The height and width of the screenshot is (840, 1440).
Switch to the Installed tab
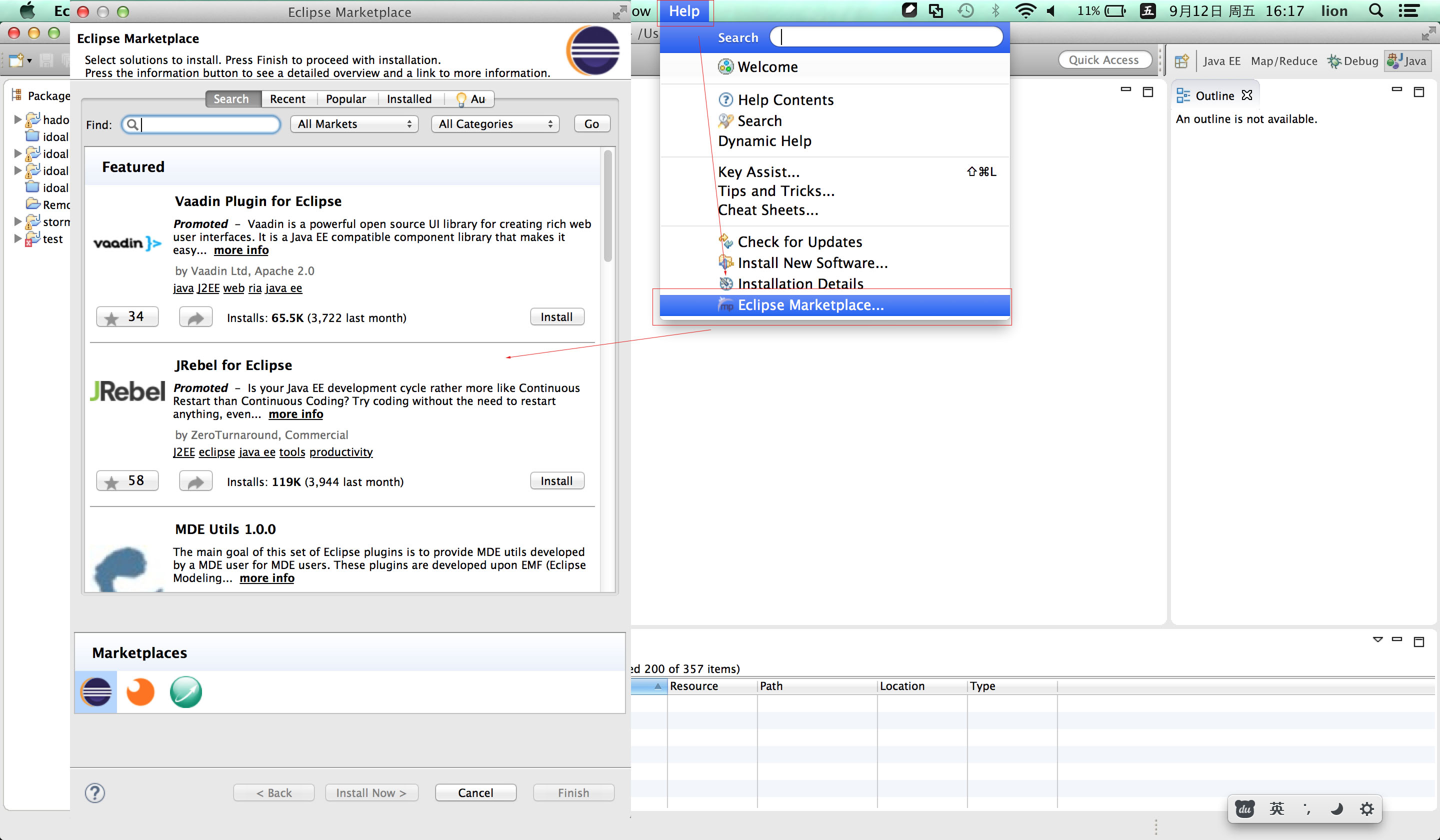pyautogui.click(x=409, y=99)
